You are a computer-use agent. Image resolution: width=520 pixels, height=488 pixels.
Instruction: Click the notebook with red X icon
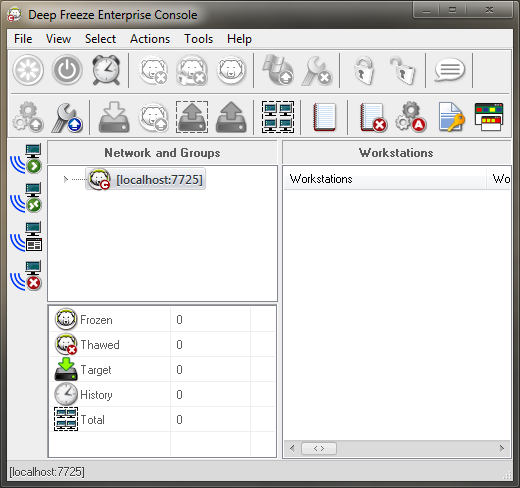[373, 117]
